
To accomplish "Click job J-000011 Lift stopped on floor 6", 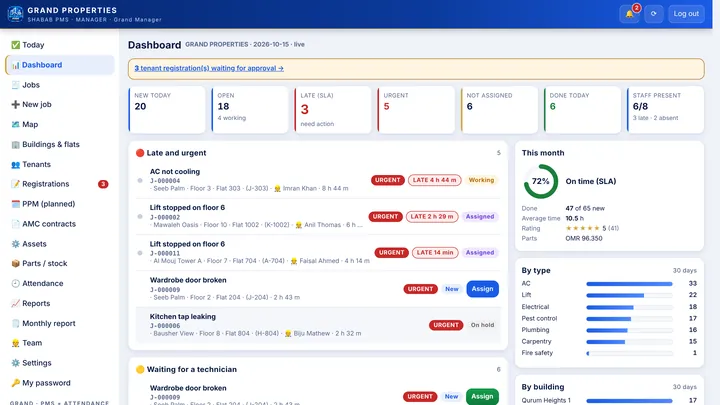I will pos(318,253).
